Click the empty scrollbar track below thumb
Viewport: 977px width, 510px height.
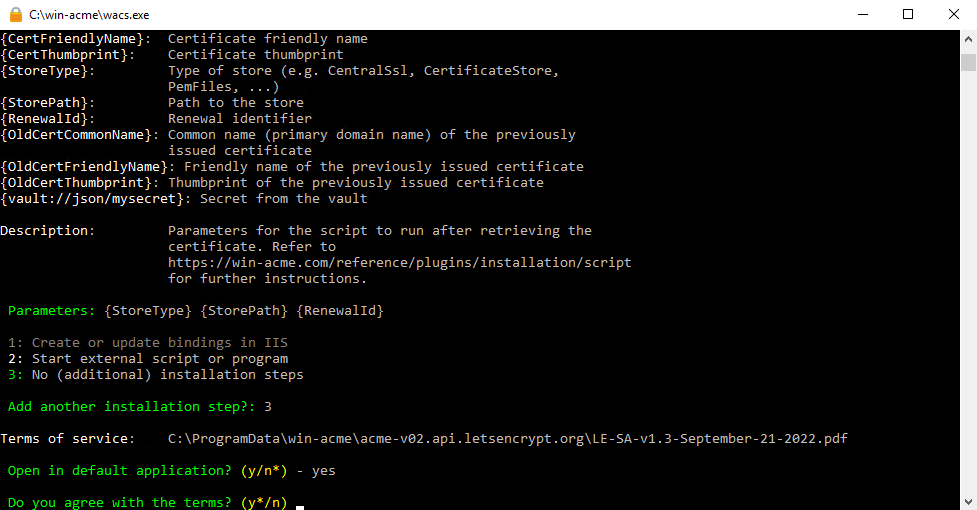[968, 280]
